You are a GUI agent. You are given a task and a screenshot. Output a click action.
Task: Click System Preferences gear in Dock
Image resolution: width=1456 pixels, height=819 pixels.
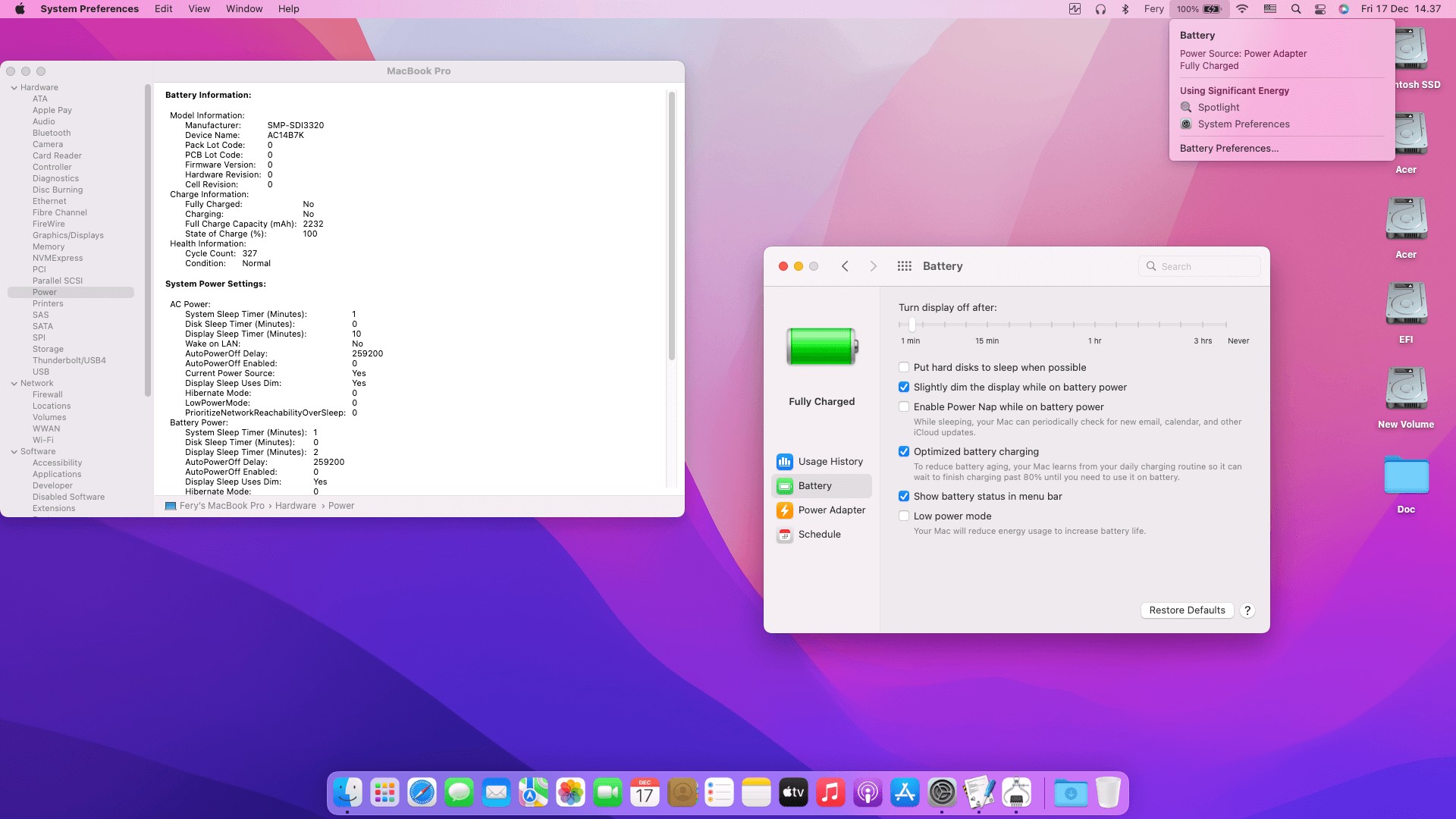[943, 793]
